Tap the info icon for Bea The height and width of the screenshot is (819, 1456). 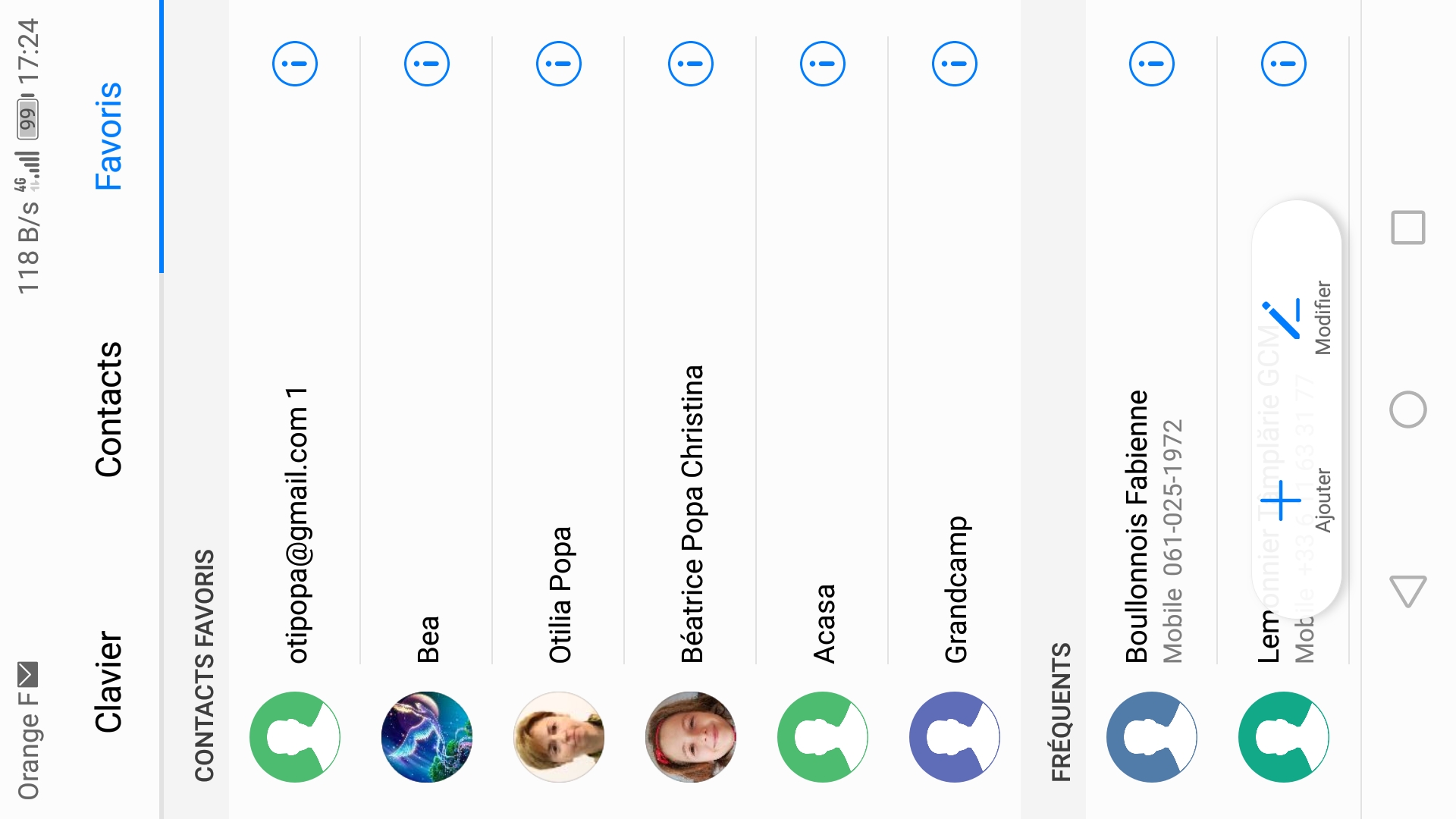426,64
